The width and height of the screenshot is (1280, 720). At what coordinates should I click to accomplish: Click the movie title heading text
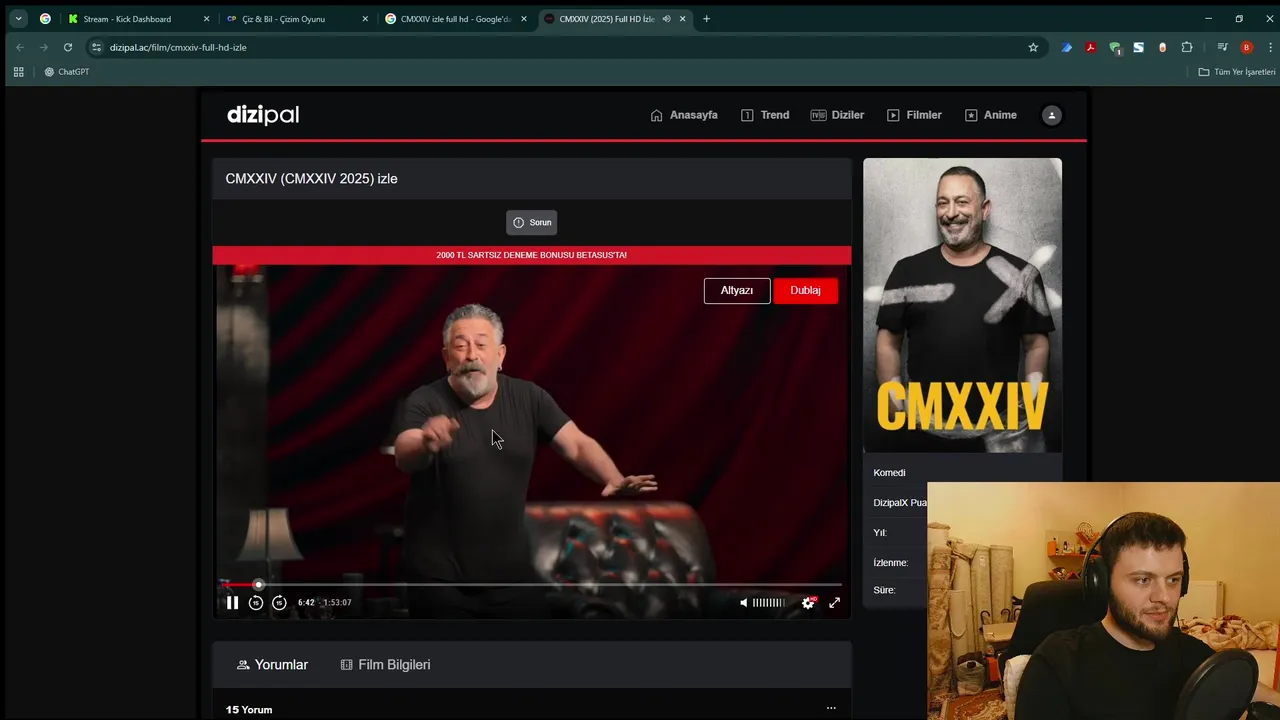click(311, 179)
